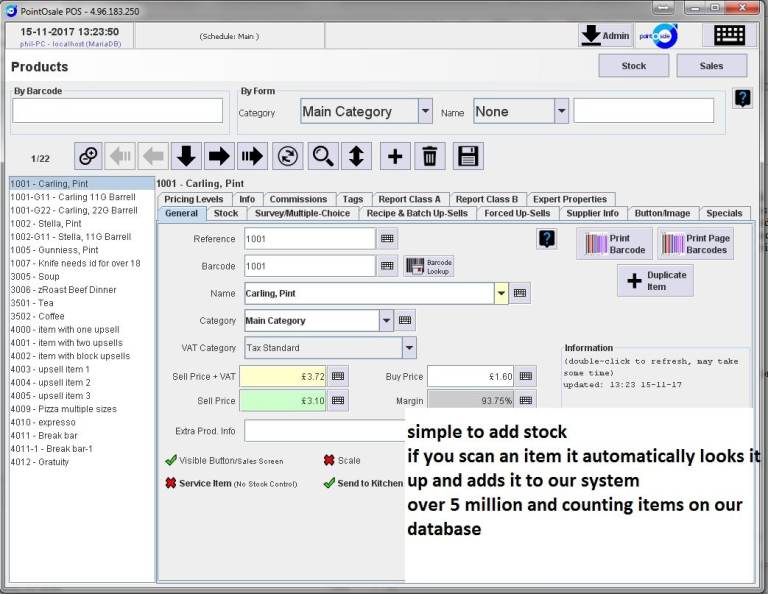Click the refresh circular arrows icon
The height and width of the screenshot is (594, 768).
(x=287, y=156)
